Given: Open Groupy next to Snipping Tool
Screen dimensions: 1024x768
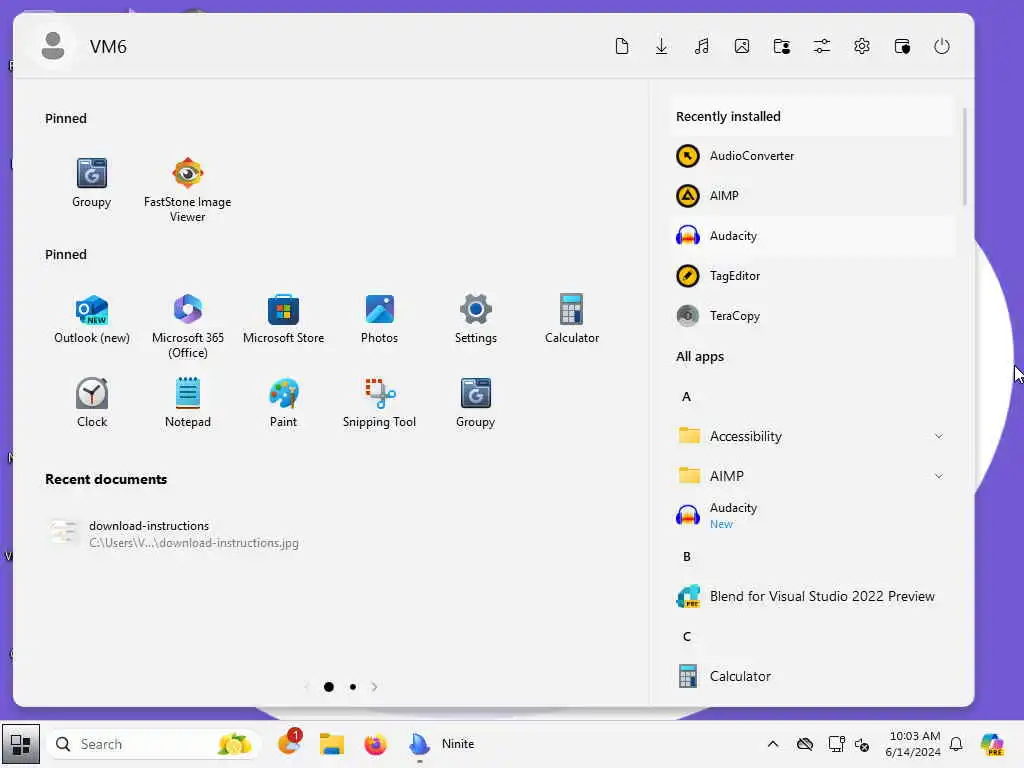Looking at the screenshot, I should click(x=475, y=402).
